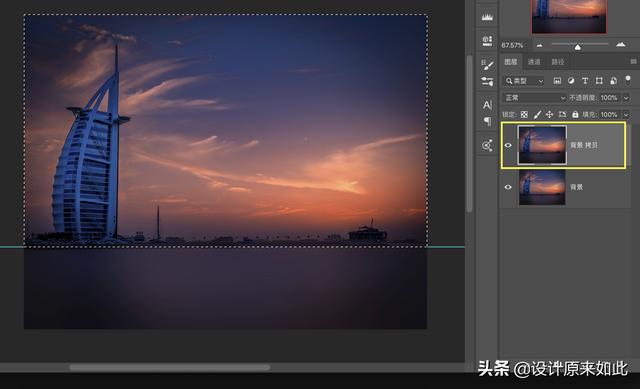Screen dimensions: 640x389
Task: Open the blend mode 正常 dropdown
Action: [x=535, y=98]
